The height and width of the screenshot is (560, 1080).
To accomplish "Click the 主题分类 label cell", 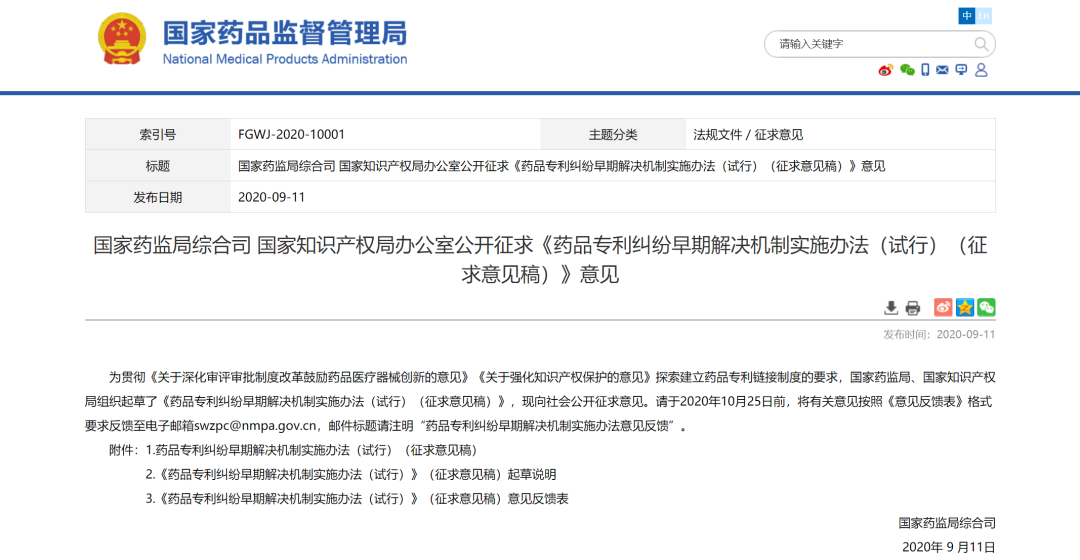I will click(613, 134).
